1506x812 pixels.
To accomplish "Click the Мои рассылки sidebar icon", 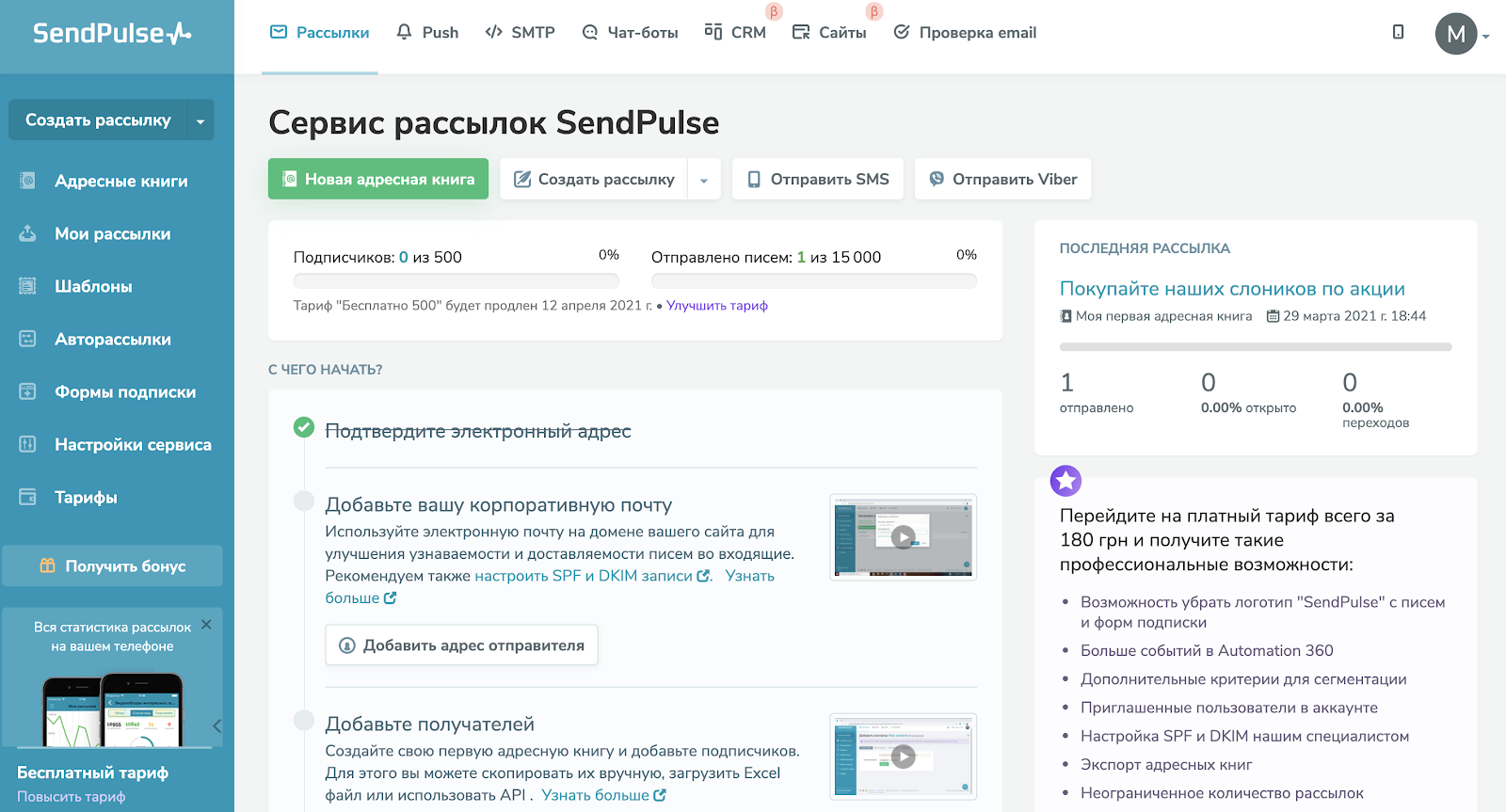I will click(27, 233).
